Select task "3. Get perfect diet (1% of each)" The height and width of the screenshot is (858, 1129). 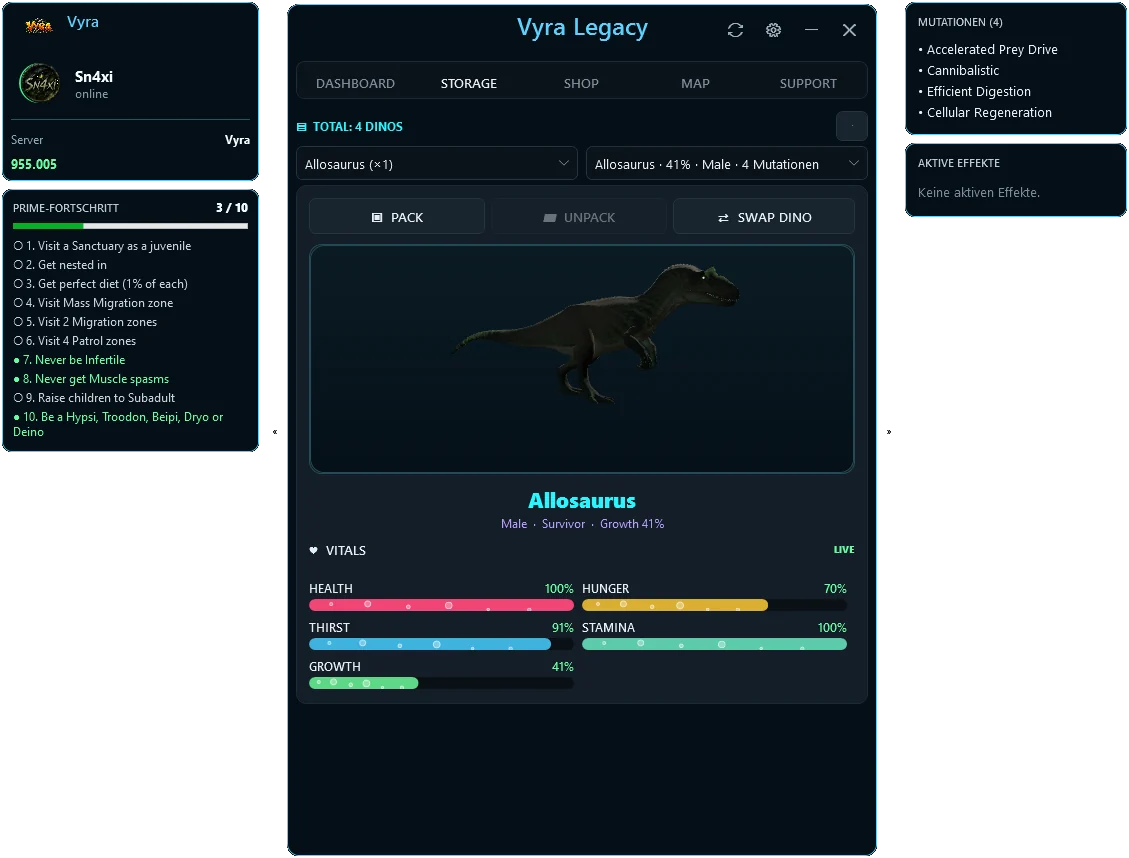click(101, 284)
